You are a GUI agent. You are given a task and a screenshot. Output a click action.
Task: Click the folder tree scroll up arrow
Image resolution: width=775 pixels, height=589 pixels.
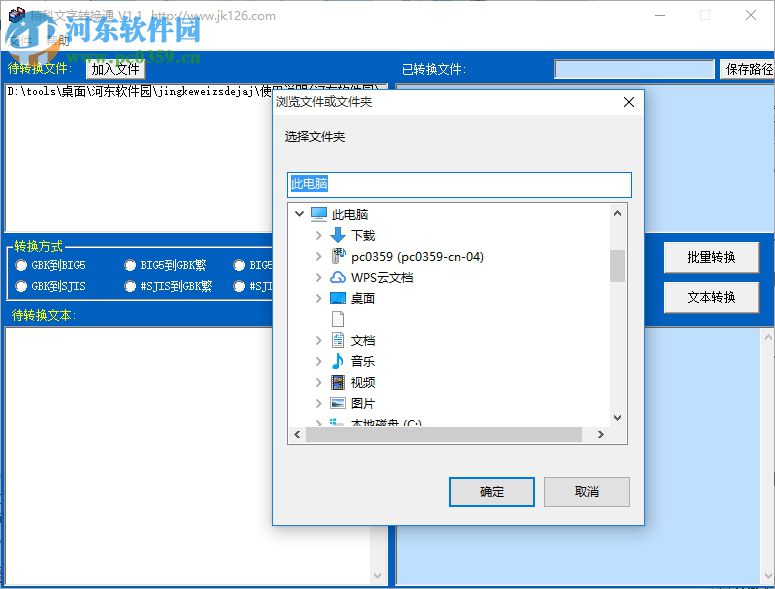point(617,213)
